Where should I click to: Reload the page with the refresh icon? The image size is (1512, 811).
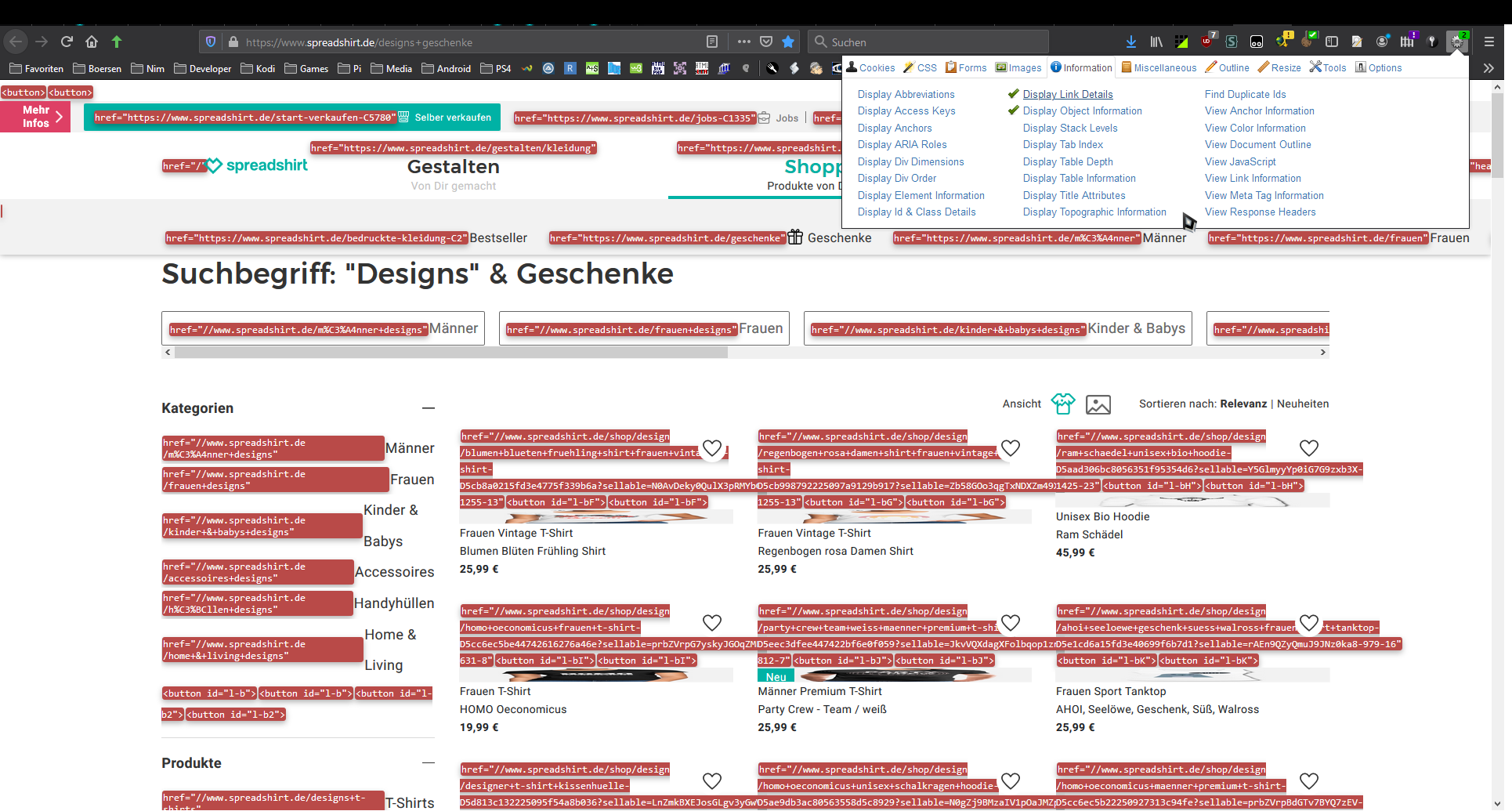coord(67,42)
